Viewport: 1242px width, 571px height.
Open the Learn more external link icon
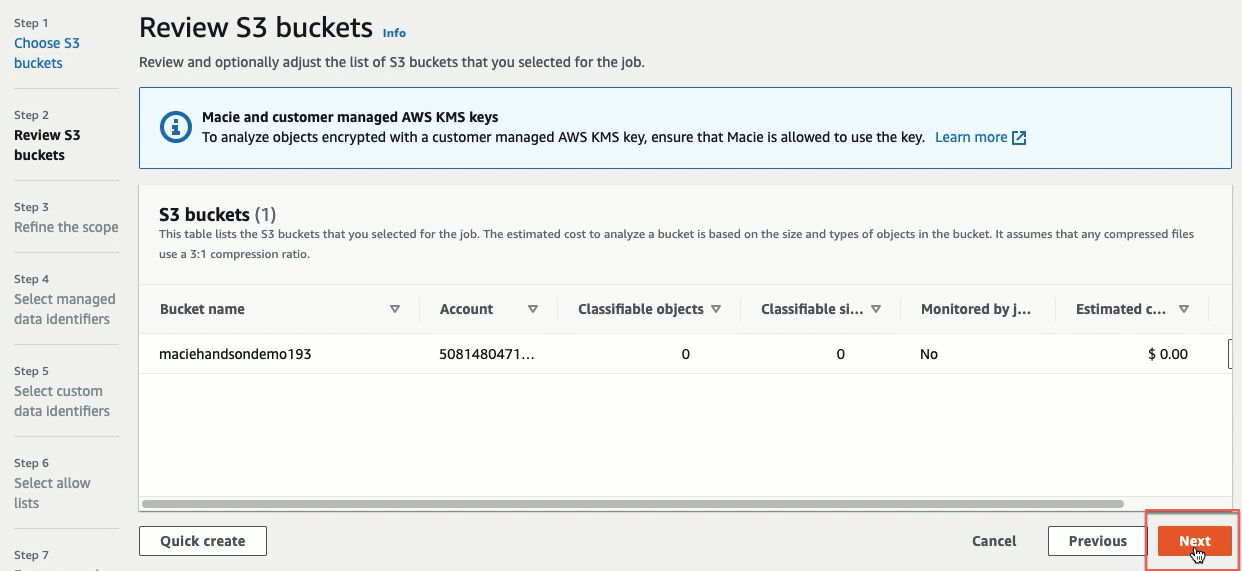click(1020, 137)
